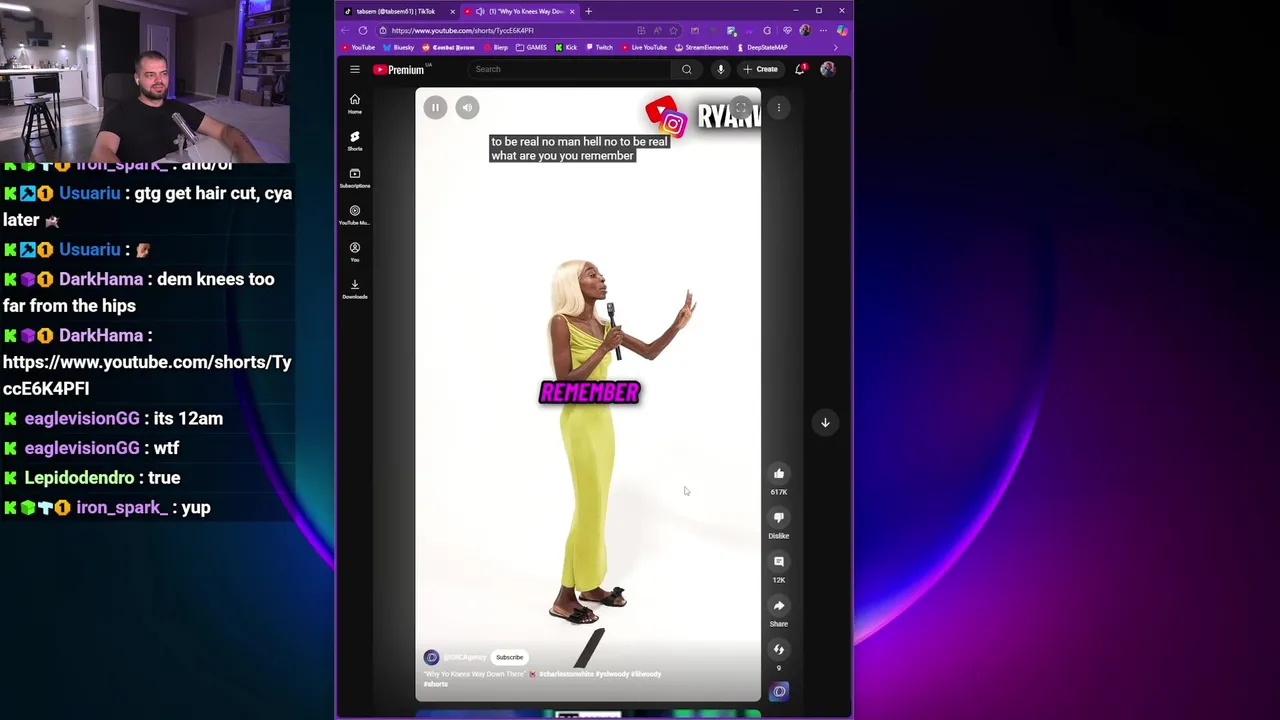Screen dimensions: 1280x720
Task: Add this page to favorites star
Action: (x=674, y=30)
